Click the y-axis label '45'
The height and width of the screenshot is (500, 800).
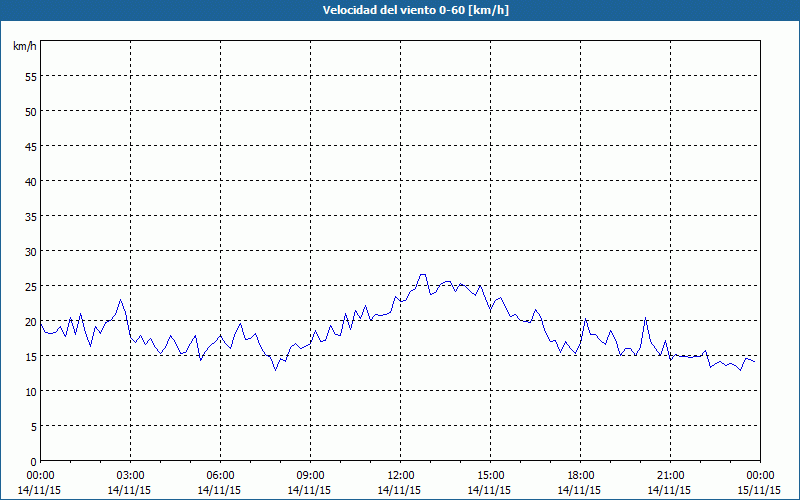(31, 146)
